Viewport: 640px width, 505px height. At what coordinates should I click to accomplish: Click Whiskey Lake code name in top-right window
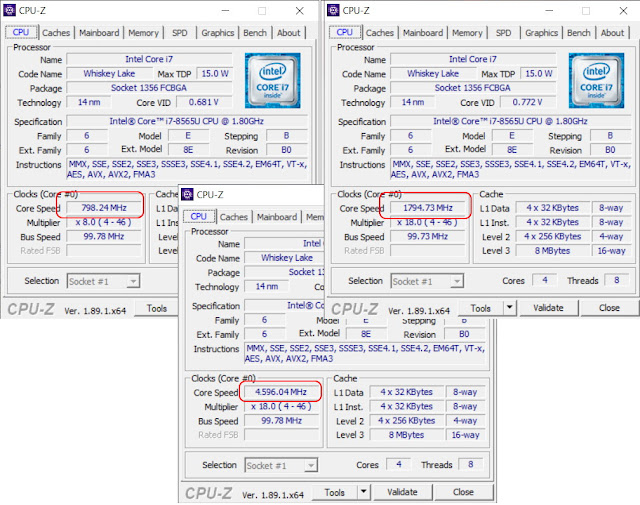[433, 73]
